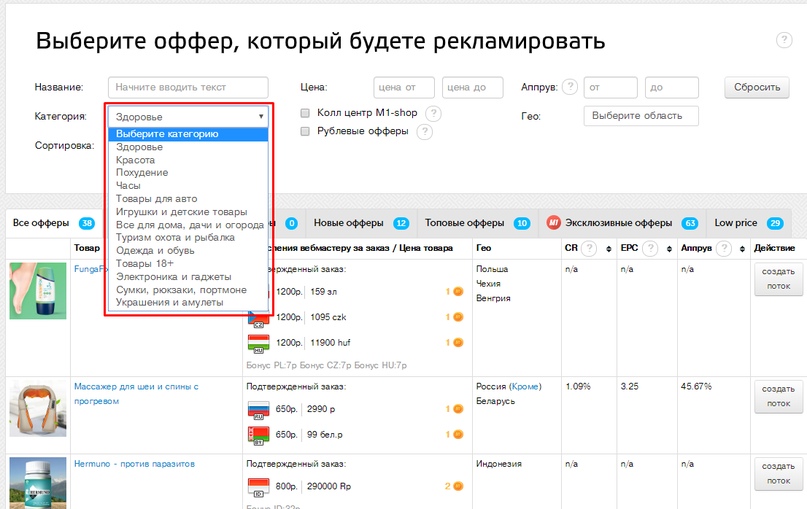
Task: Open Hermuno - против паразитов link
Action: (x=134, y=464)
